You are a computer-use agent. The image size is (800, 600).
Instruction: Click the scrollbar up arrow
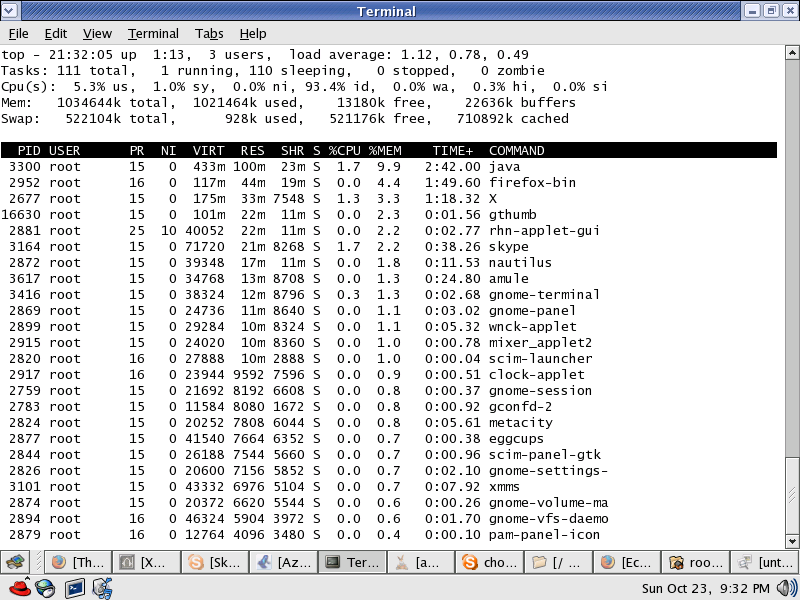792,53
